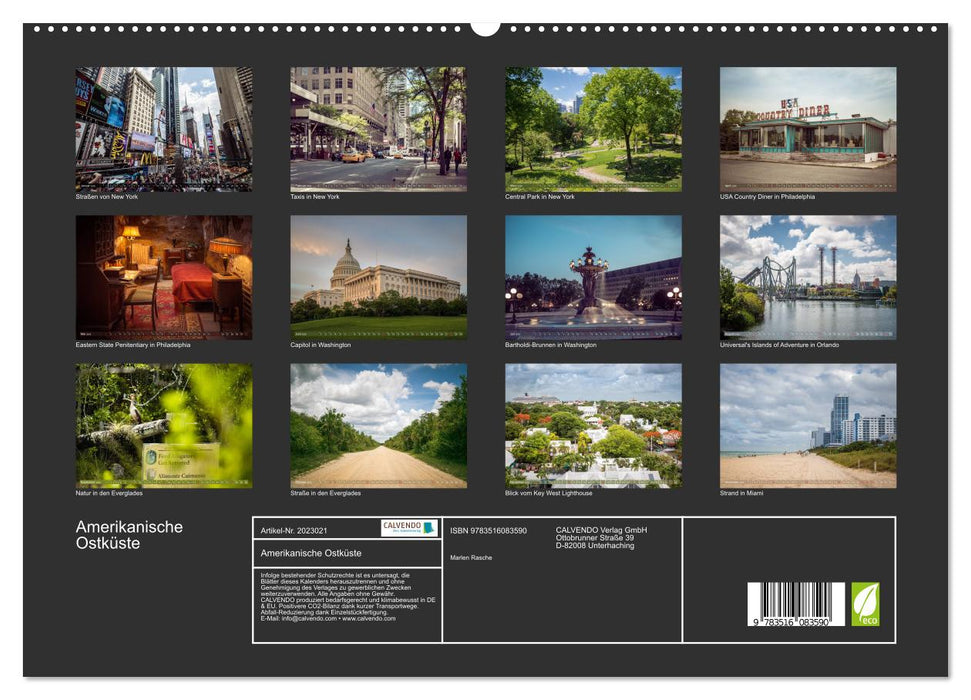This screenshot has height=700, width=971.
Task: Open the Key West Lighthouse view image
Action: coord(595,427)
